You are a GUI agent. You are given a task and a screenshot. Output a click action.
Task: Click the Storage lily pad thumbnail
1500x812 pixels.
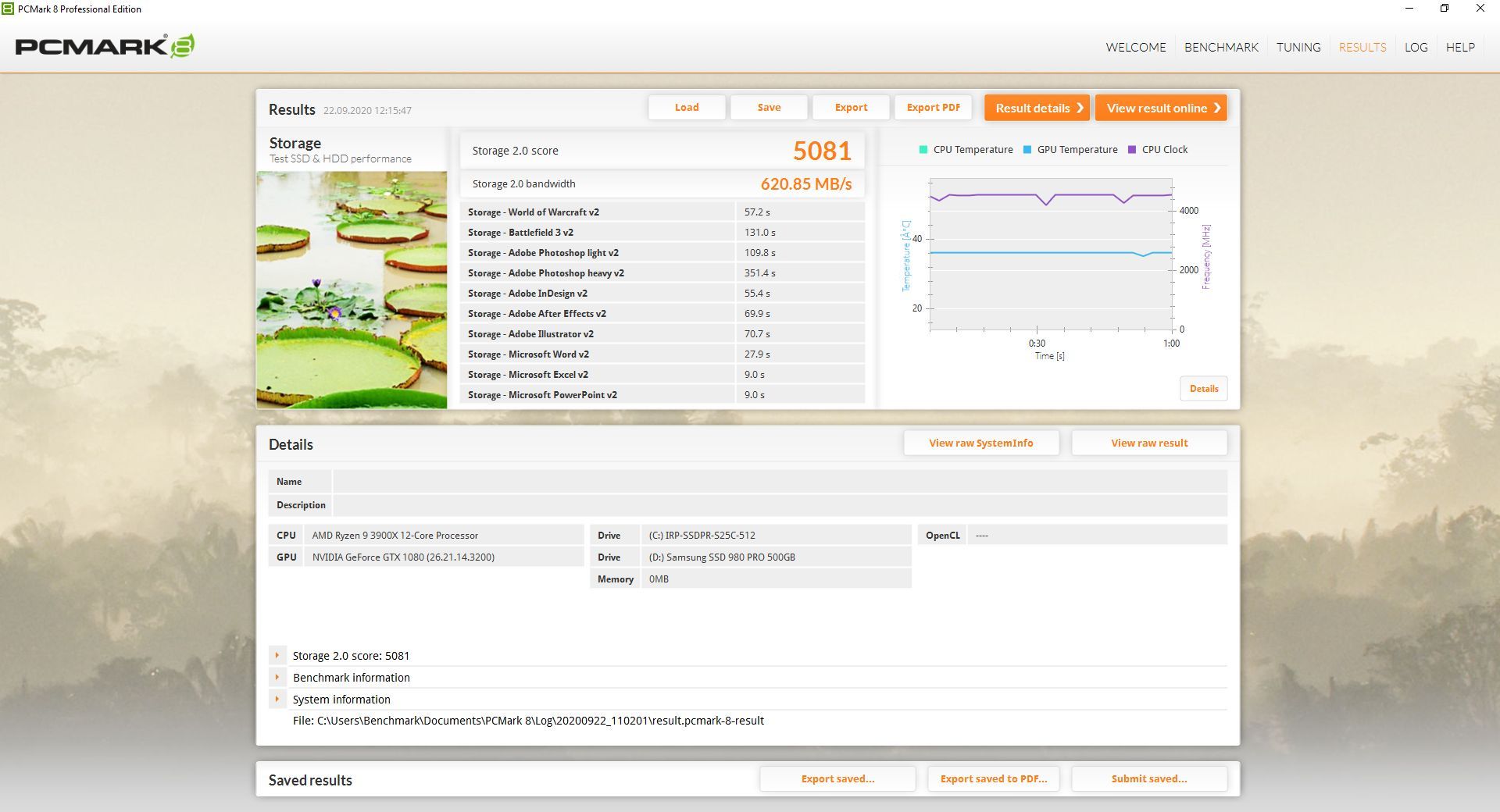(352, 290)
